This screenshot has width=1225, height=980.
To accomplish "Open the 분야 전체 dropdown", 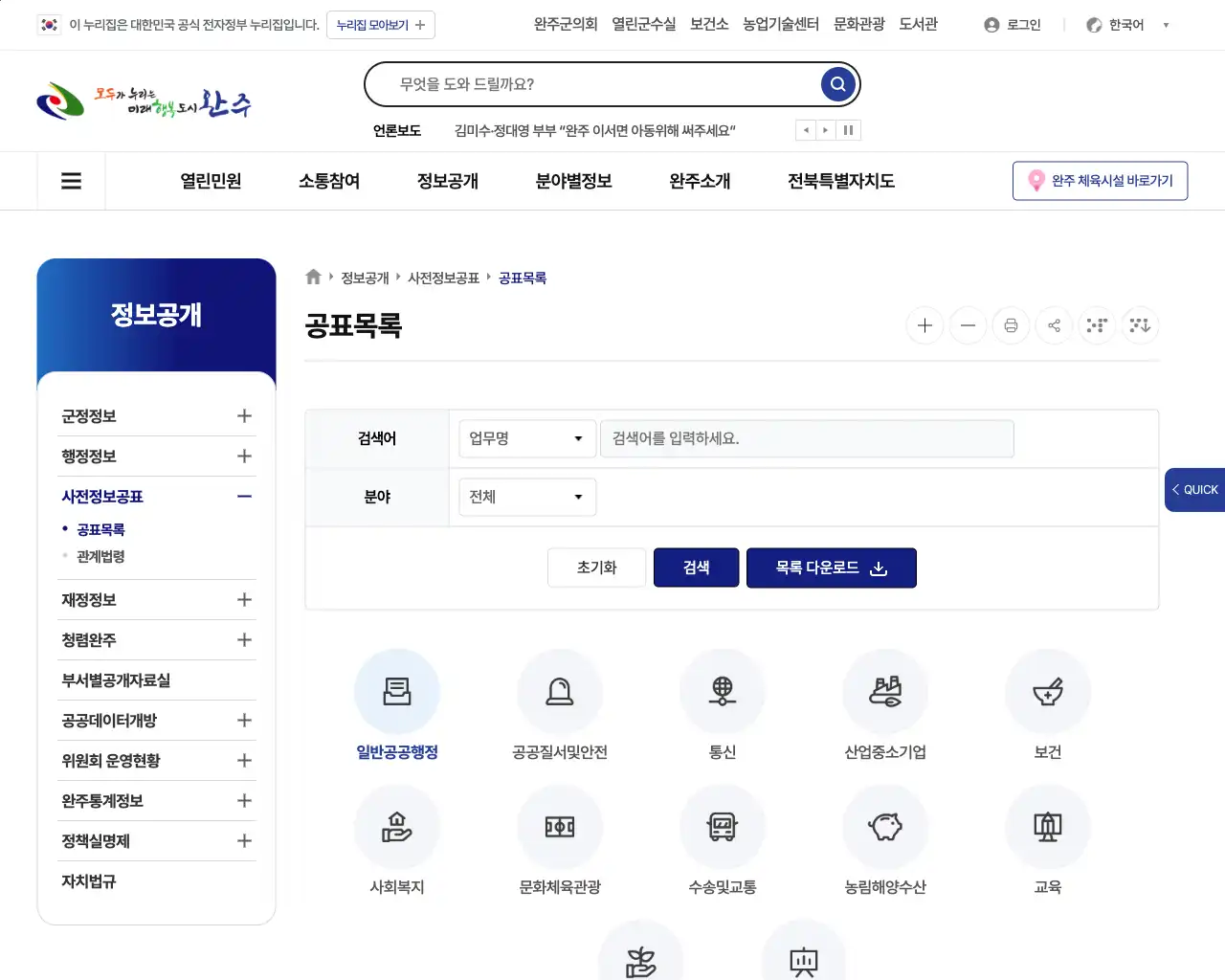I will click(526, 497).
